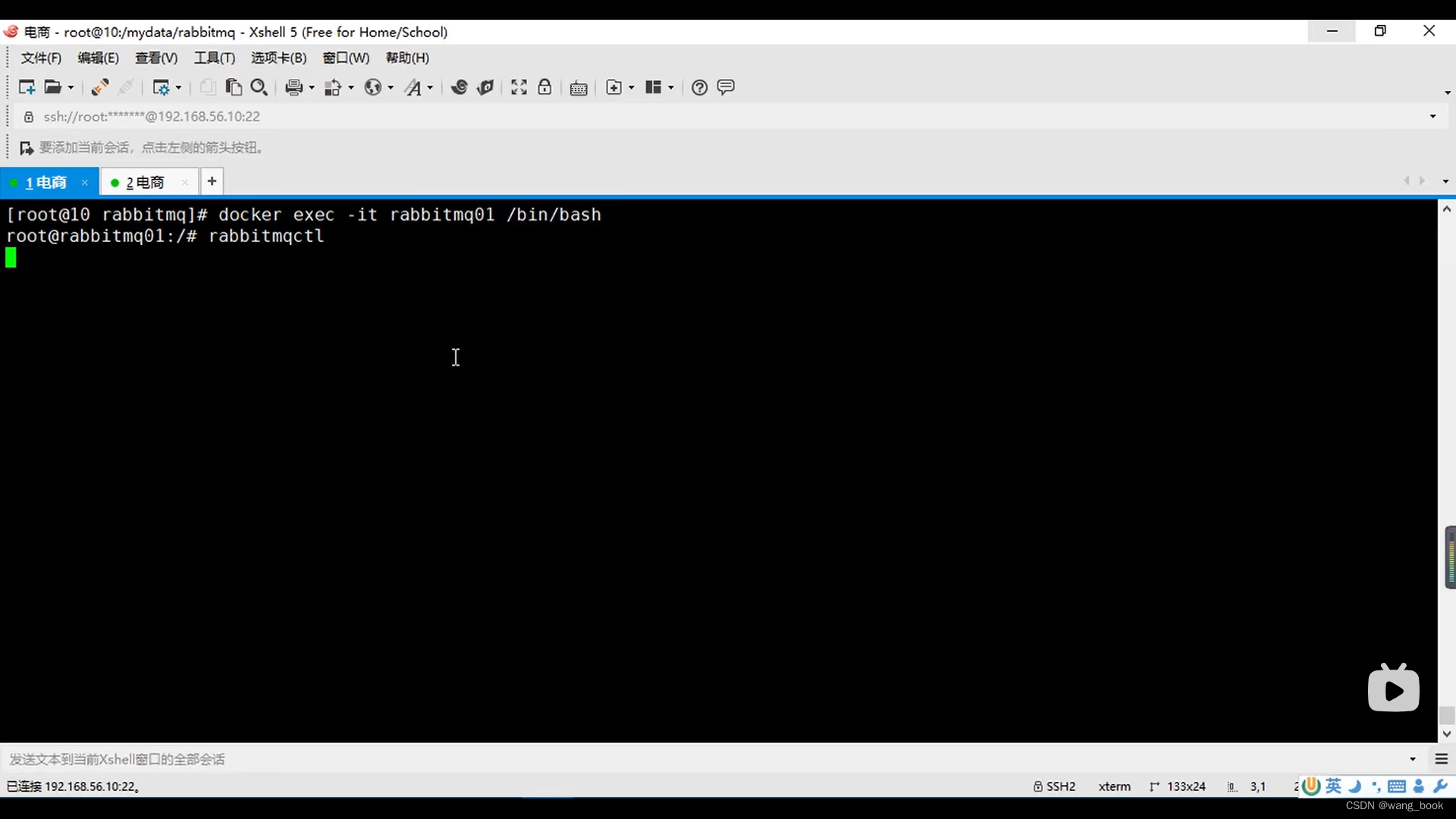Open session properties gear icon
1456x819 pixels.
pos(161,87)
